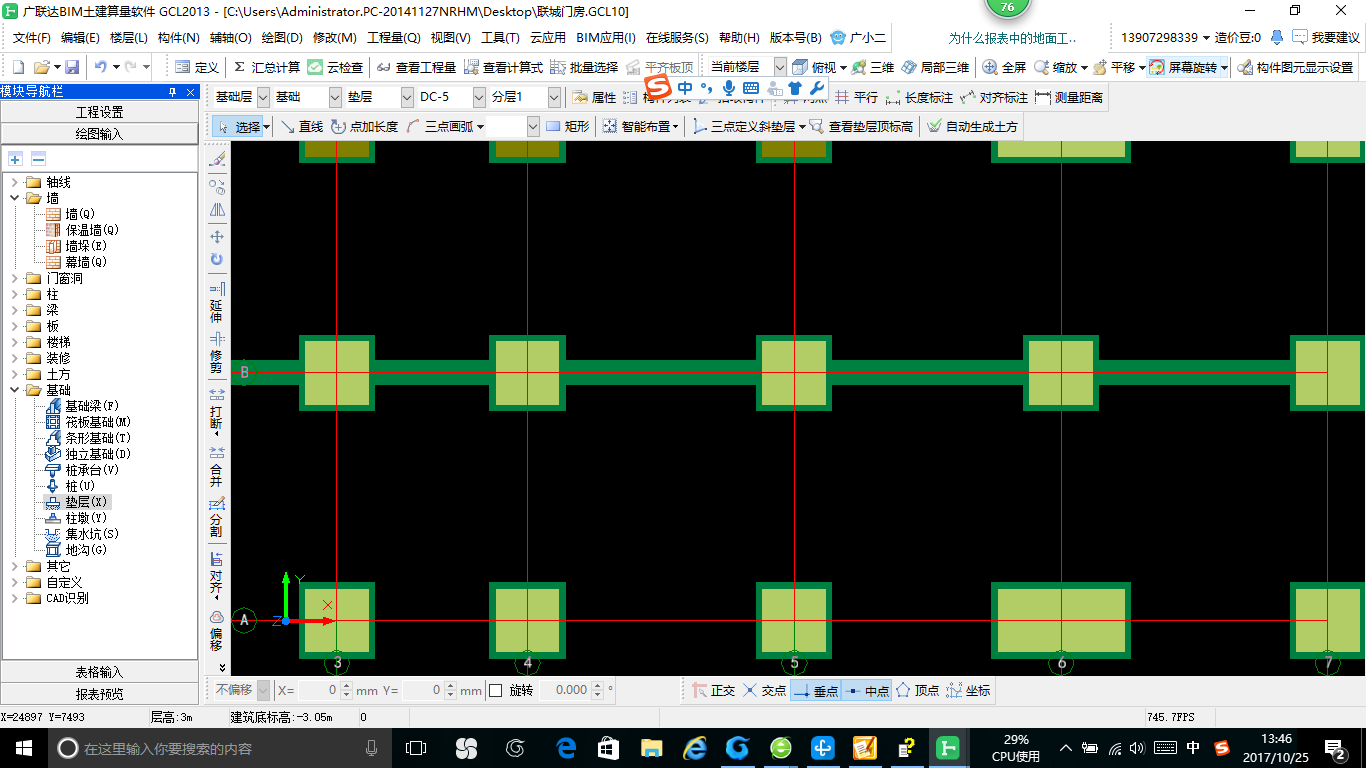Screen dimensions: 1366x768
Task: Select 合并 merge tool in side toolbar
Action: [x=217, y=467]
